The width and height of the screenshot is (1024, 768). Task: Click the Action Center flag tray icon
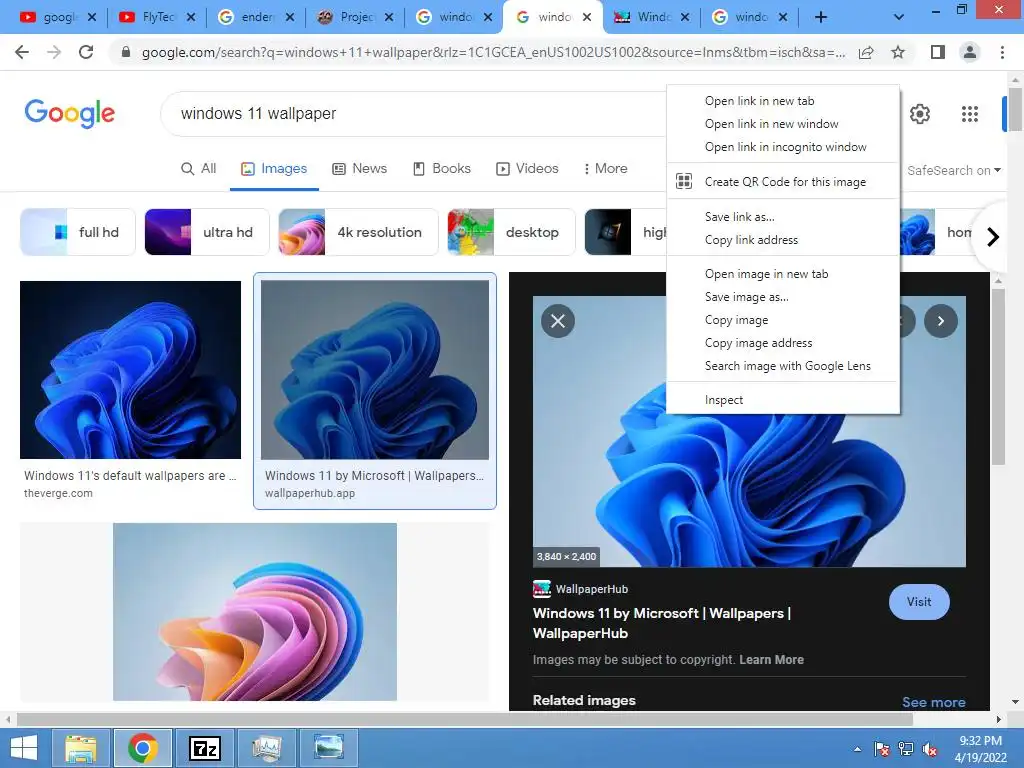882,749
